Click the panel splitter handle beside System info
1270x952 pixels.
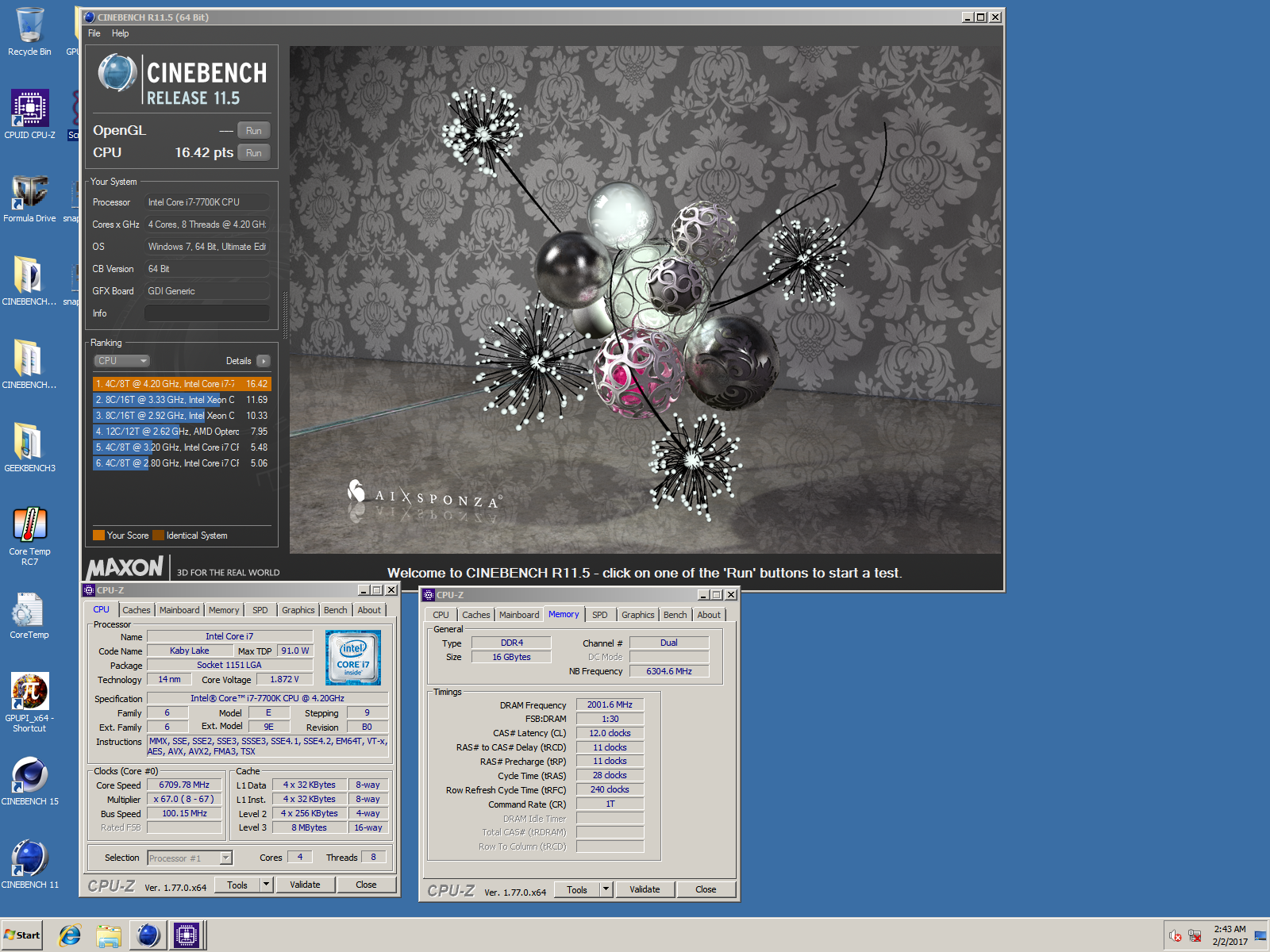coord(285,315)
